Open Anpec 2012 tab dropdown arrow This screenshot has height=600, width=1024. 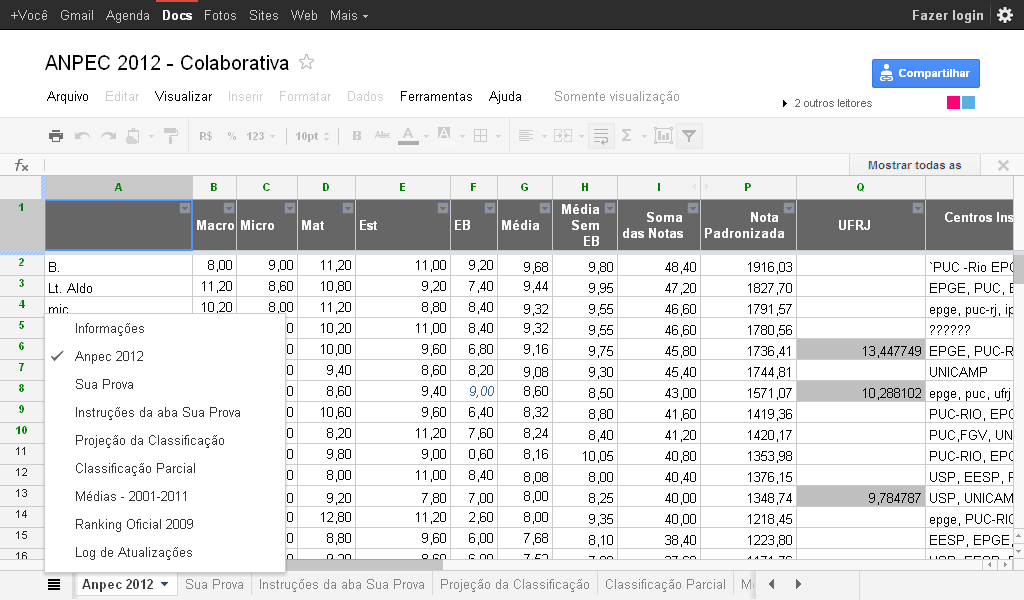(x=165, y=584)
